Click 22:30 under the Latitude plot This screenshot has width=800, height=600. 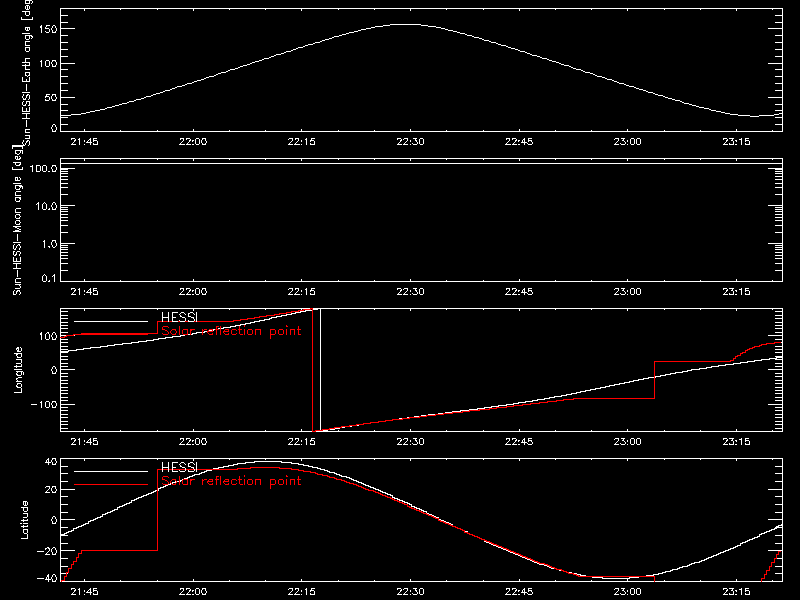(410, 592)
